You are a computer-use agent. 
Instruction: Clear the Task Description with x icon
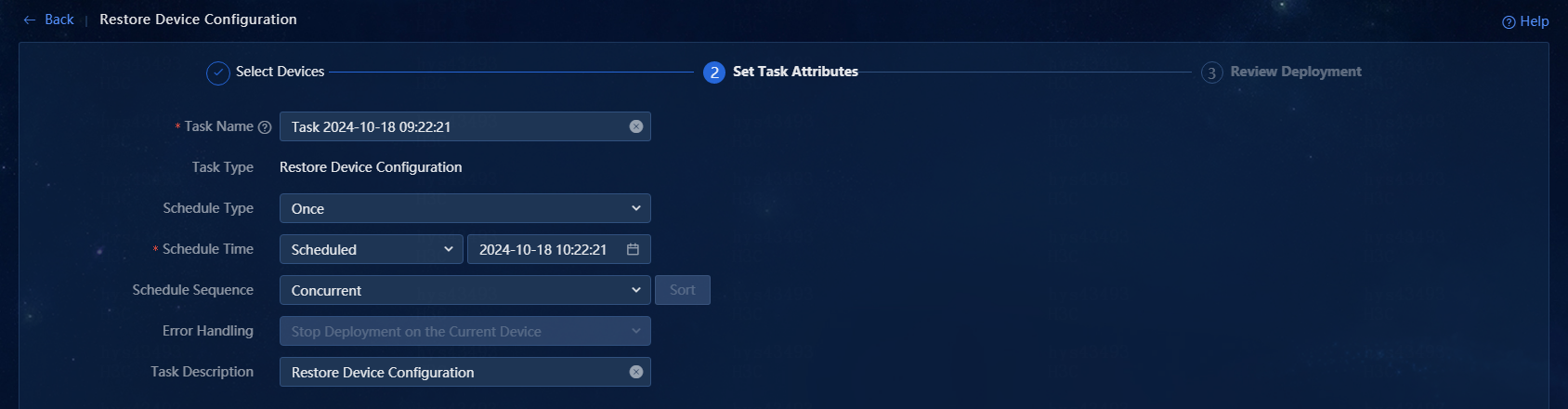tap(636, 372)
